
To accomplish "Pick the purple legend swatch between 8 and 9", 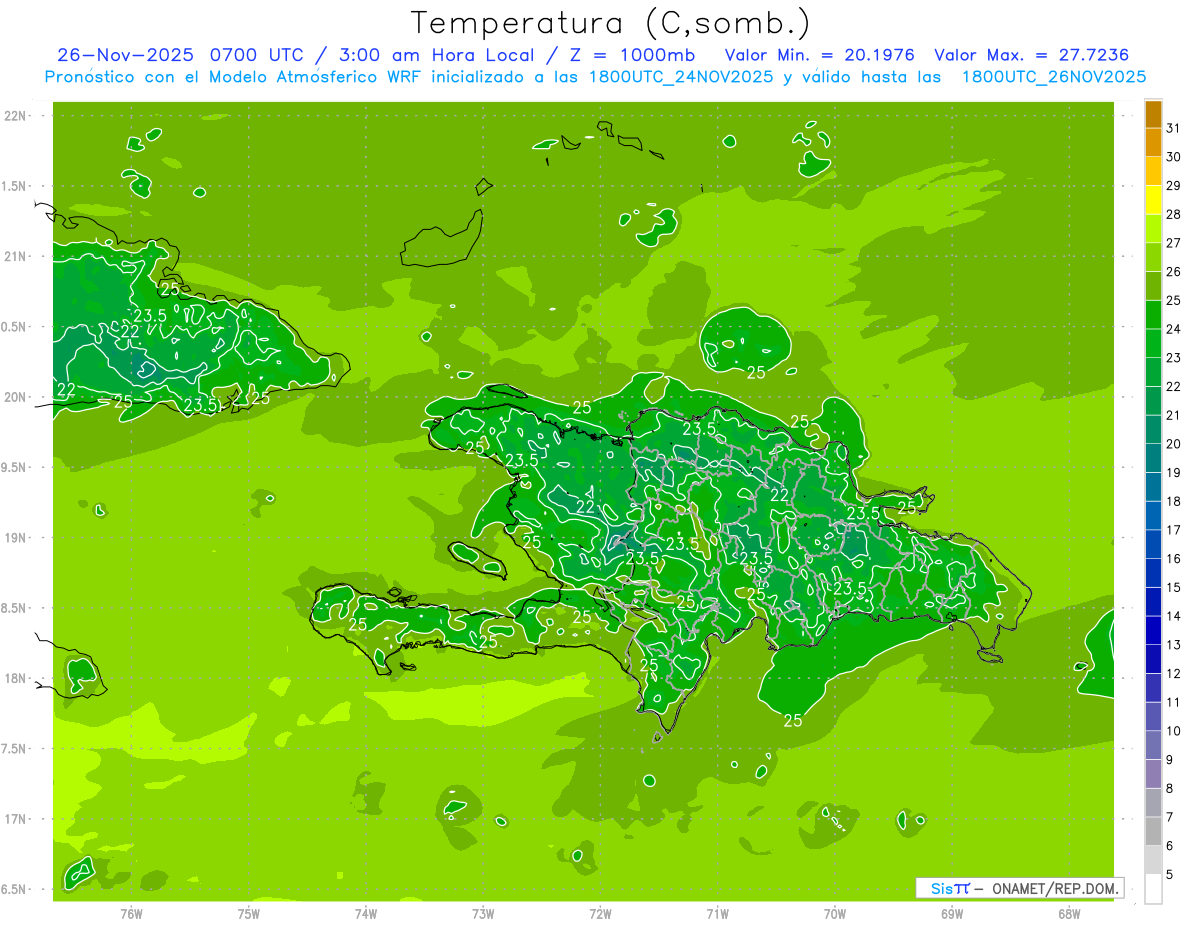I will [x=1153, y=774].
